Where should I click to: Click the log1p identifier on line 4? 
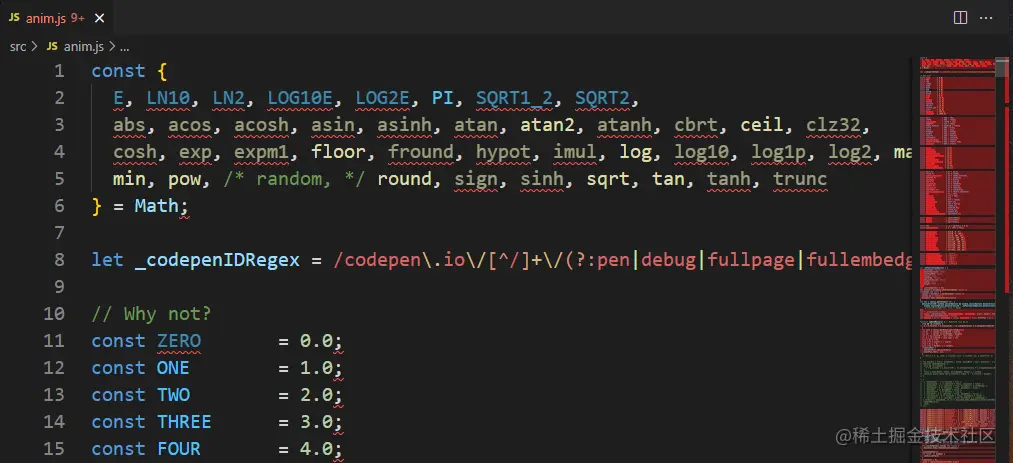778,152
